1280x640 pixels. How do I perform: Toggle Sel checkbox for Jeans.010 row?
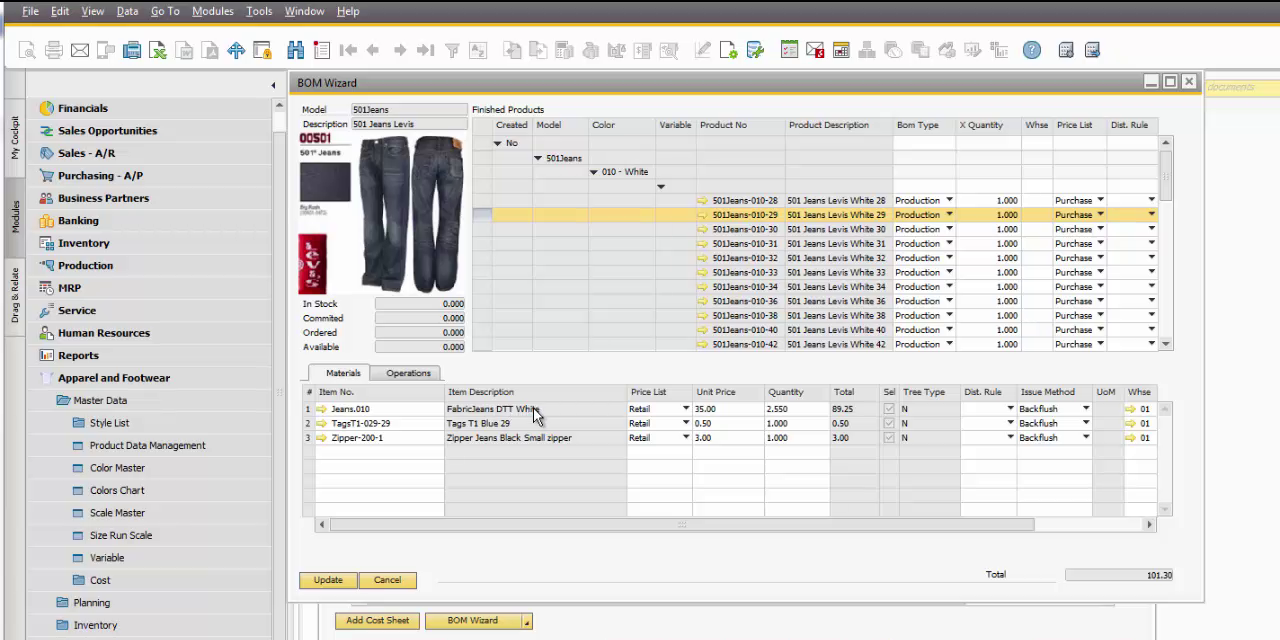(x=889, y=409)
